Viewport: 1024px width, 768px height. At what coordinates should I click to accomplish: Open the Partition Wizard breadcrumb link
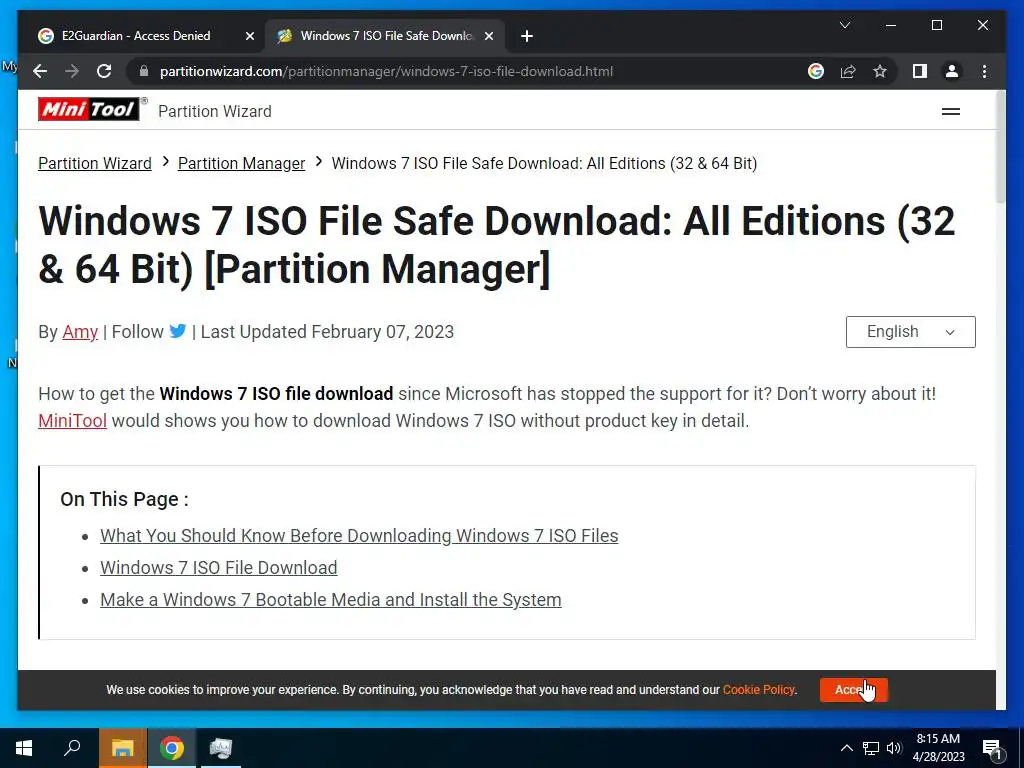(95, 163)
